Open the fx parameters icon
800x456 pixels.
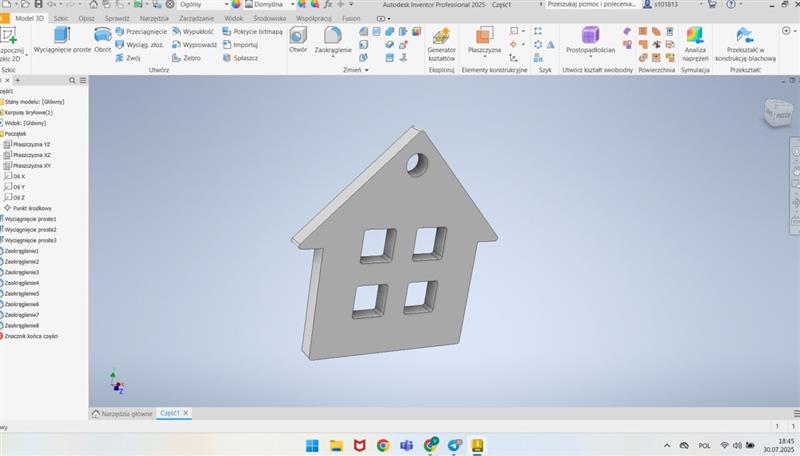pos(328,5)
